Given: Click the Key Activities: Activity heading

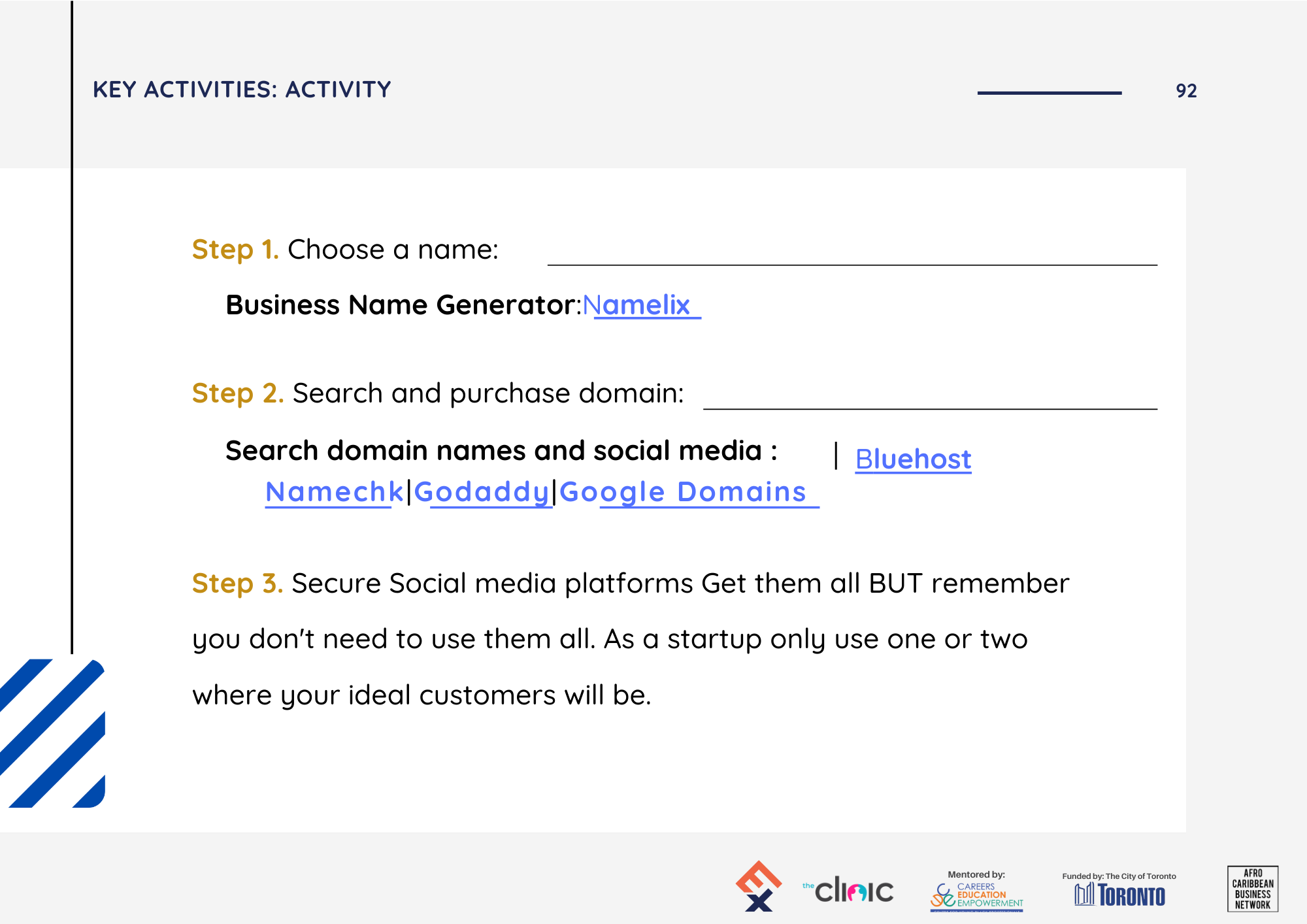Looking at the screenshot, I should click(x=242, y=90).
